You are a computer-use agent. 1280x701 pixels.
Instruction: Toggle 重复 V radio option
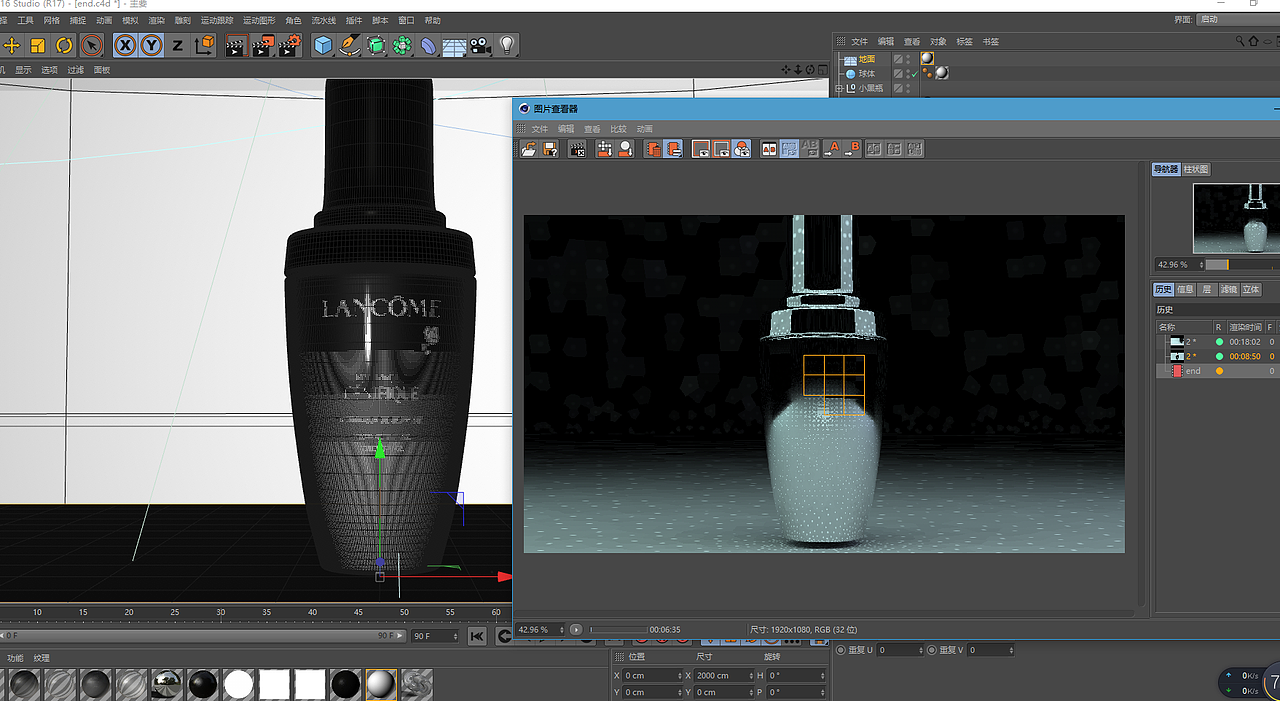tap(932, 650)
